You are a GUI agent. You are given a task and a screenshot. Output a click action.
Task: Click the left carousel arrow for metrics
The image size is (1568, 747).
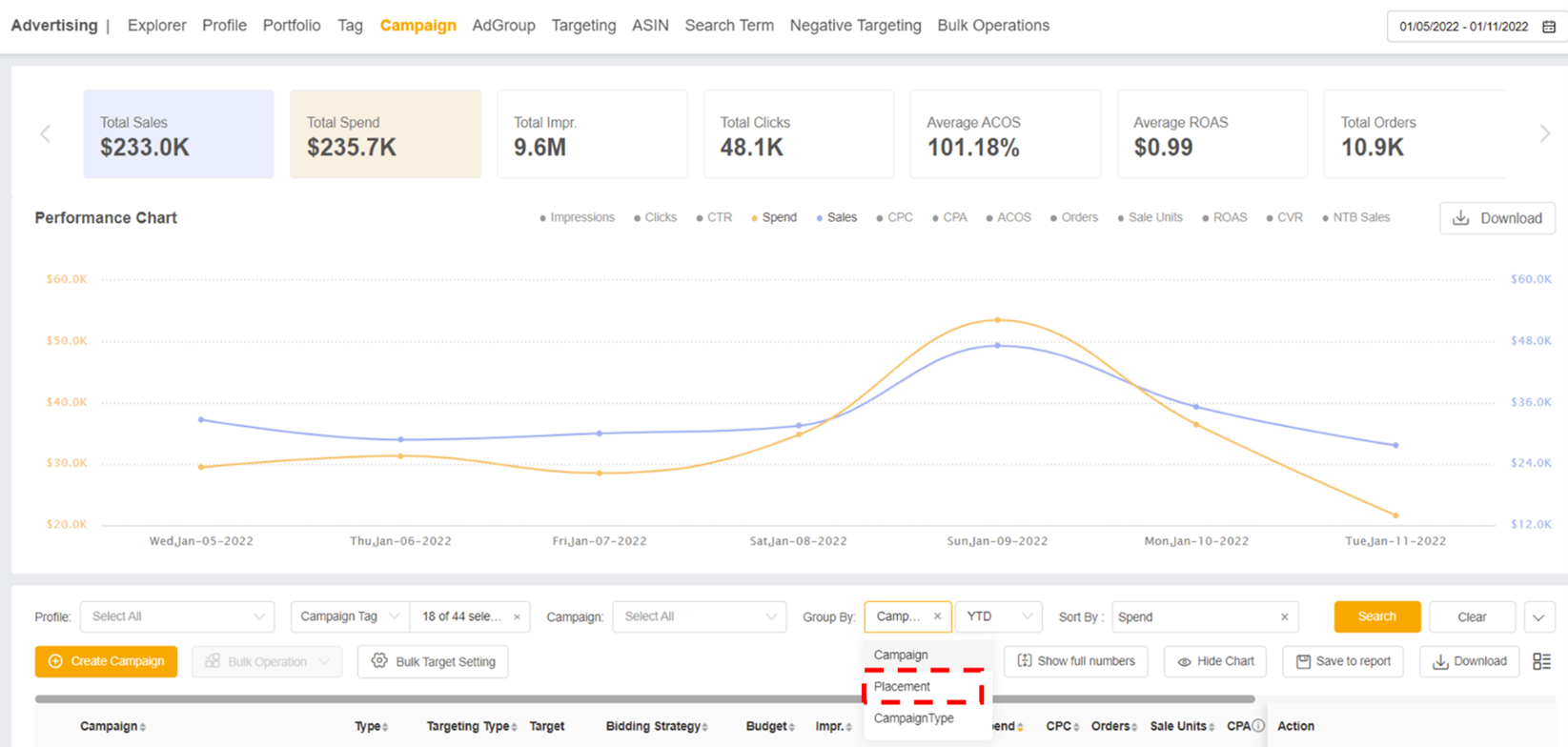45,134
